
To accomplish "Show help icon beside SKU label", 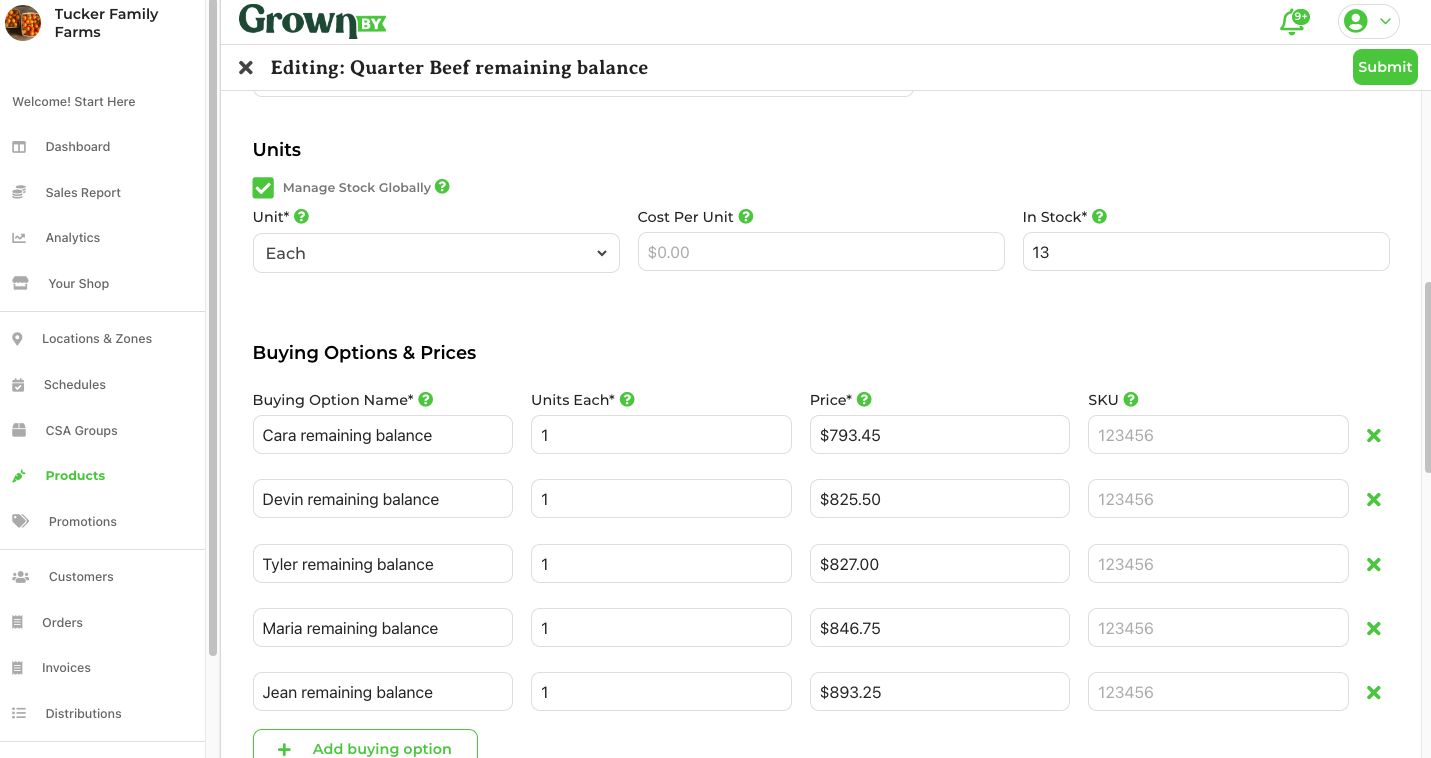I will [1130, 399].
